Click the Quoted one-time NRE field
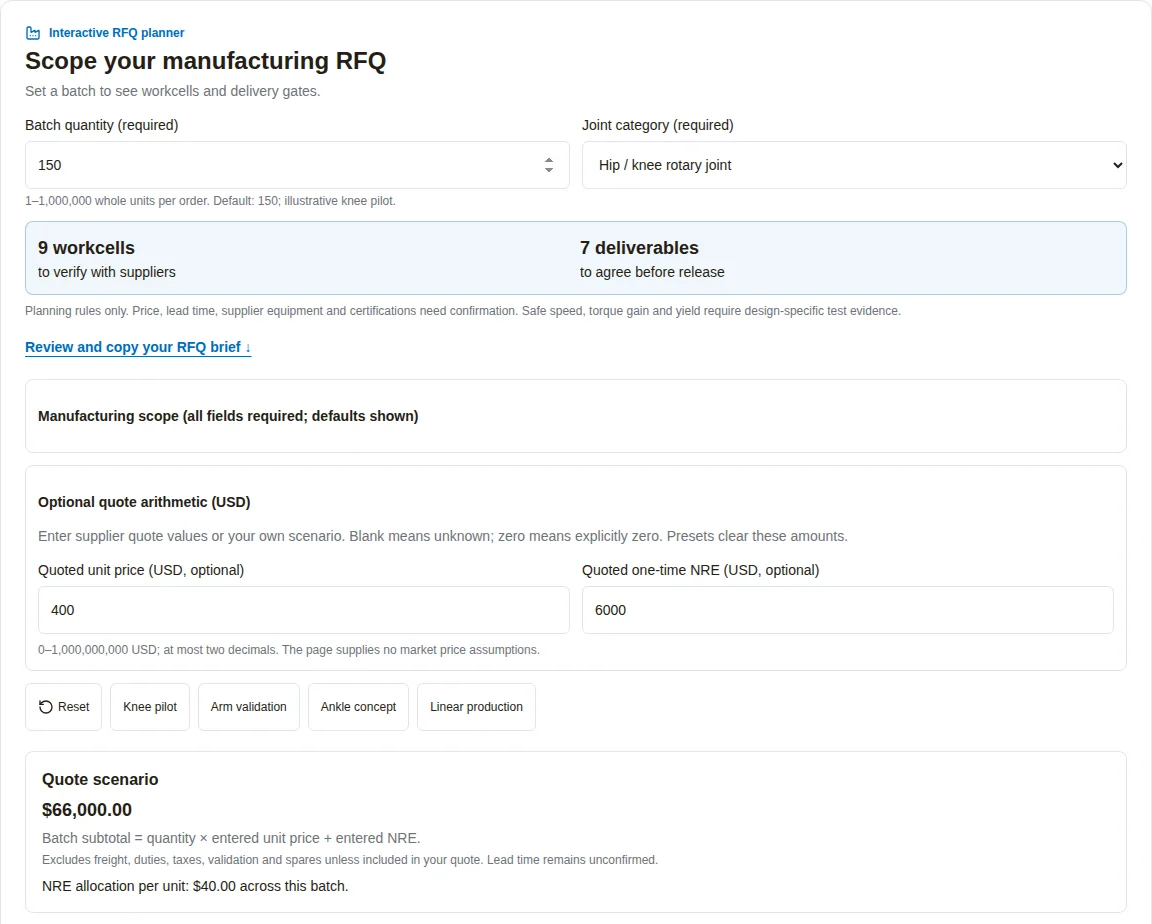Screen dimensions: 1152x924 (x=848, y=610)
